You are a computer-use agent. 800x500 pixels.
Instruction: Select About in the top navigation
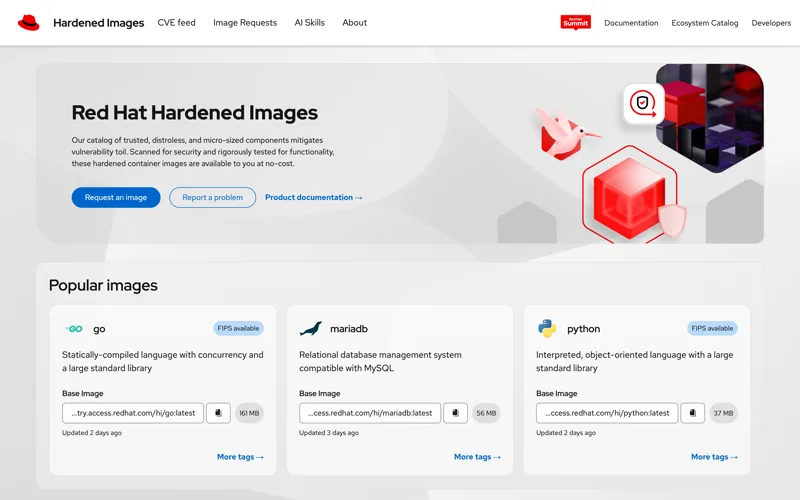click(355, 22)
